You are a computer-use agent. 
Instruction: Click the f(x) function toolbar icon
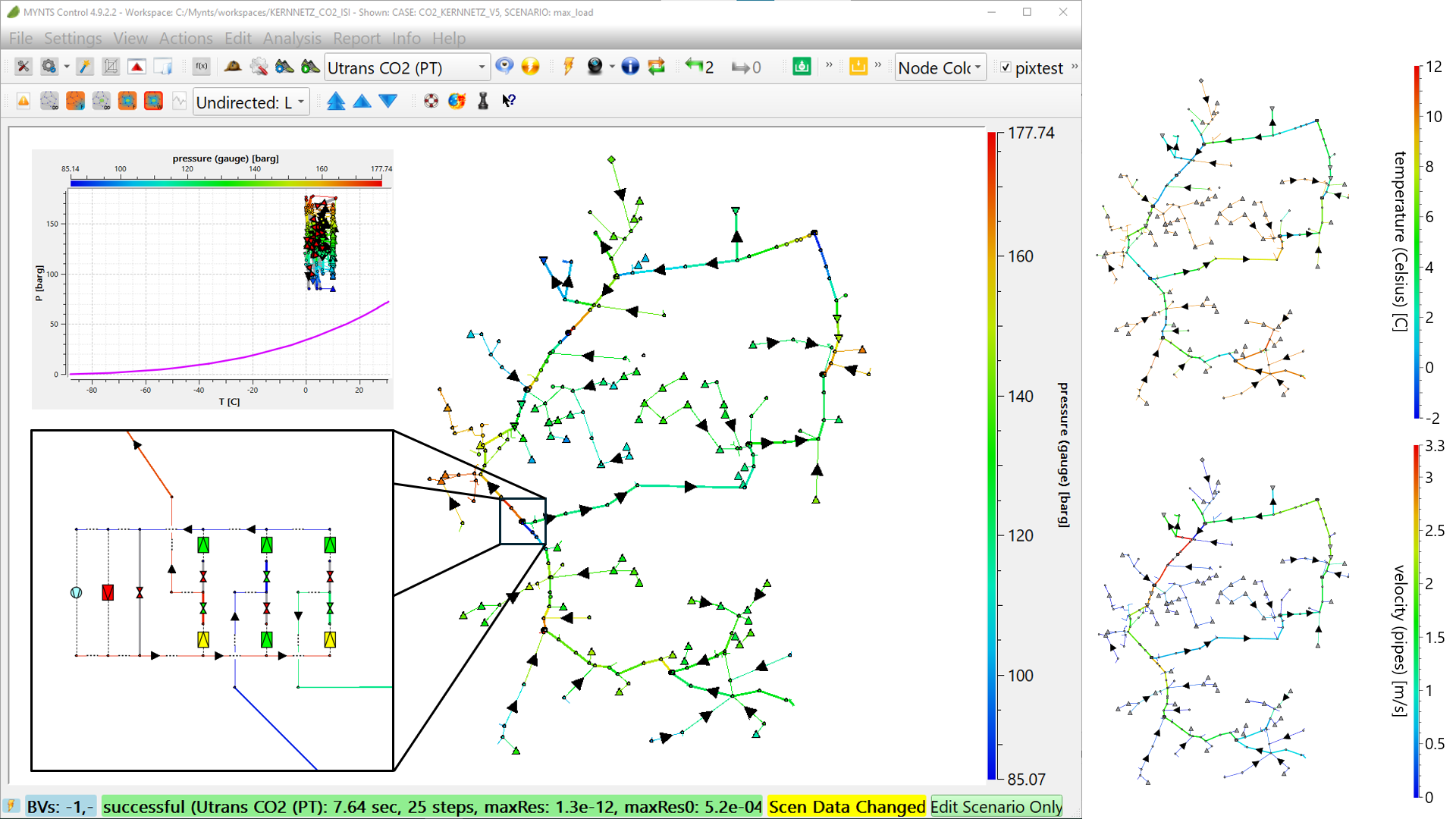201,67
